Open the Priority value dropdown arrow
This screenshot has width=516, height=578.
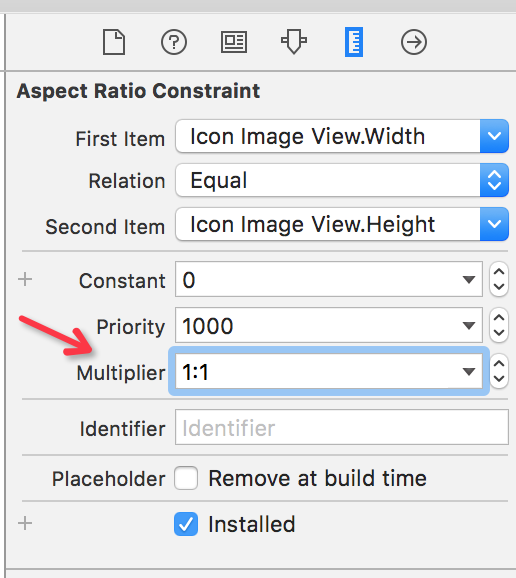[469, 325]
